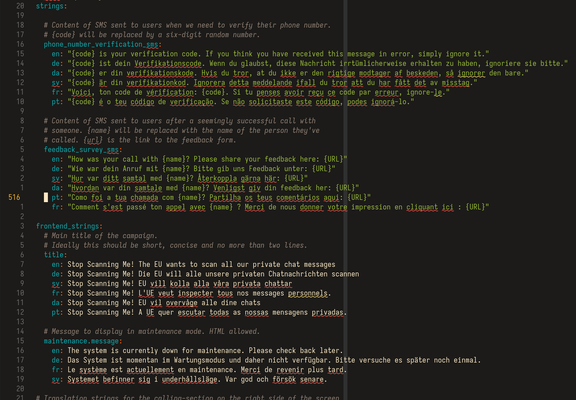Click the cursor block before pt on line 516
The width and height of the screenshot is (576, 400).
[x=46, y=198]
